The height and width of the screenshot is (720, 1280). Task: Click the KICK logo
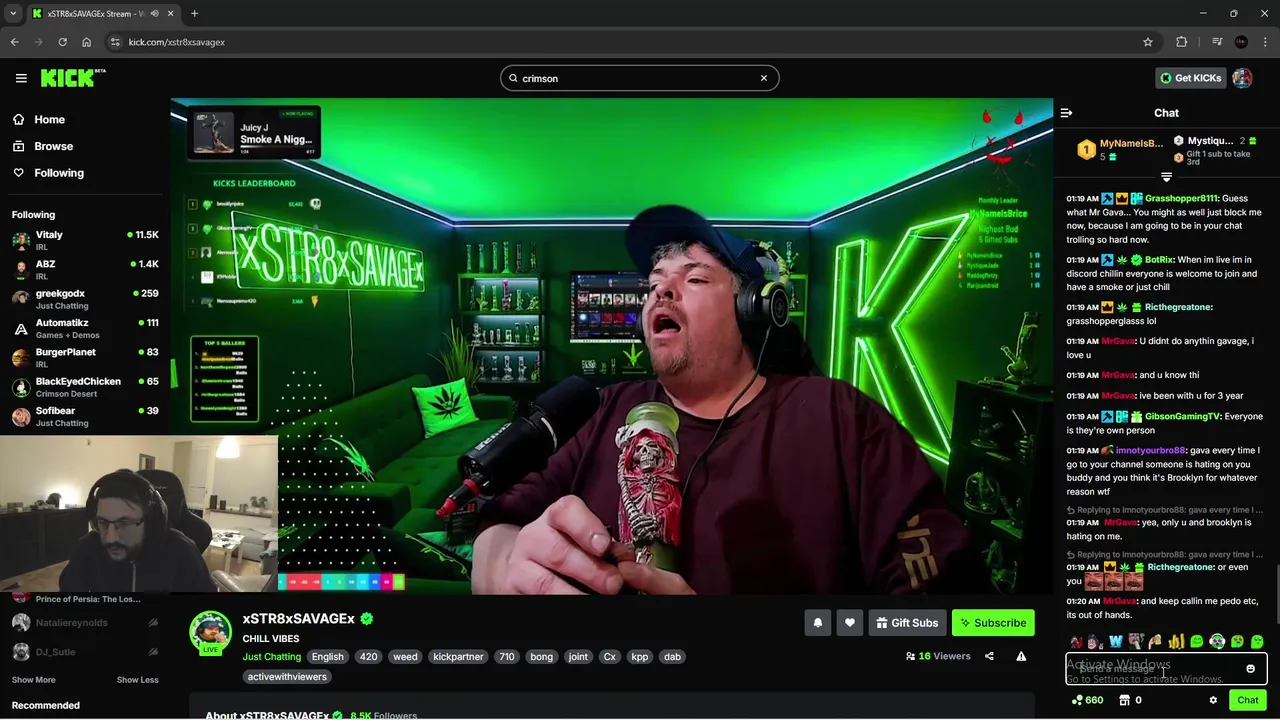pyautogui.click(x=72, y=78)
